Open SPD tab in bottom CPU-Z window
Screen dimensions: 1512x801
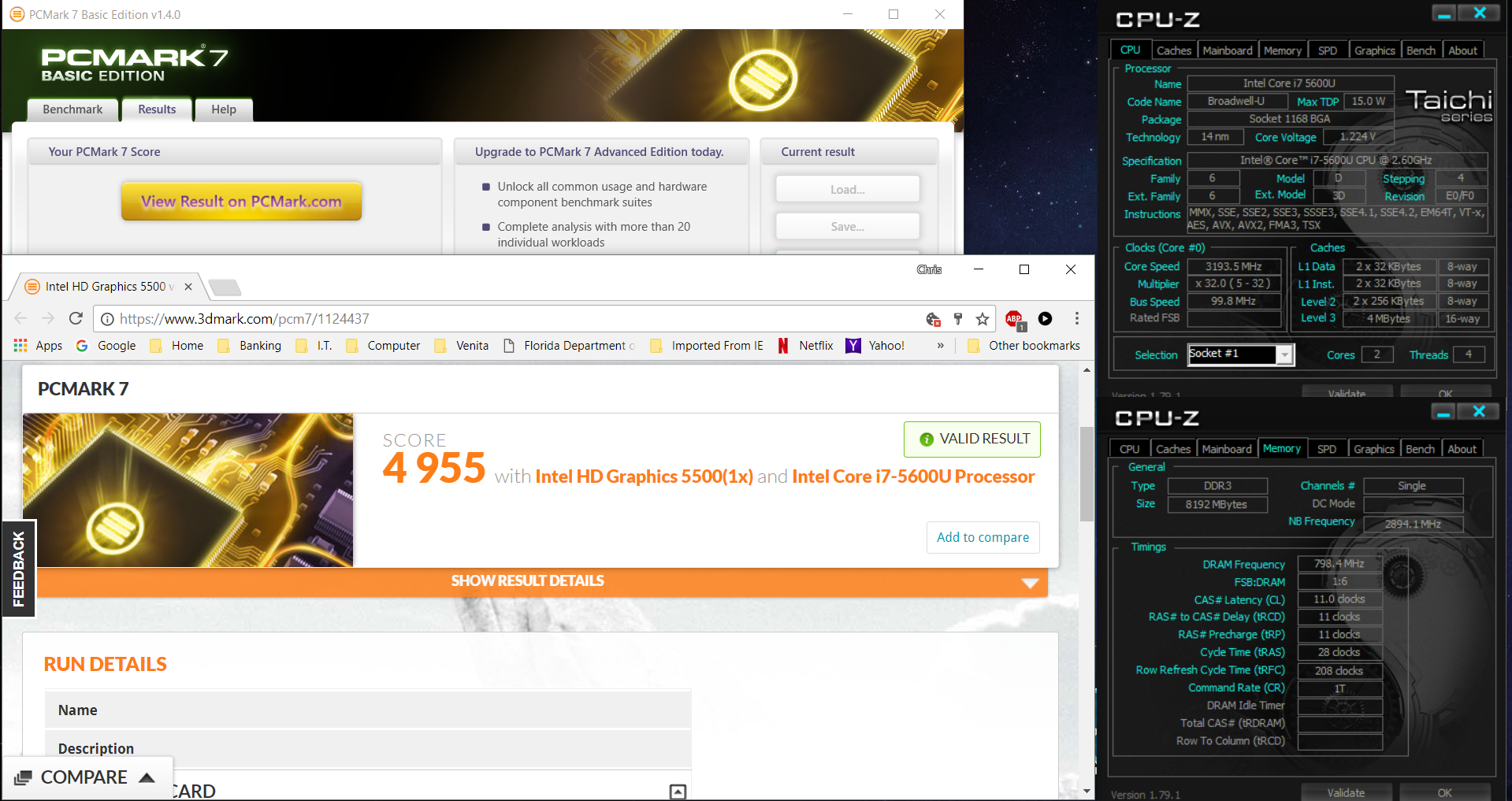coord(1327,449)
